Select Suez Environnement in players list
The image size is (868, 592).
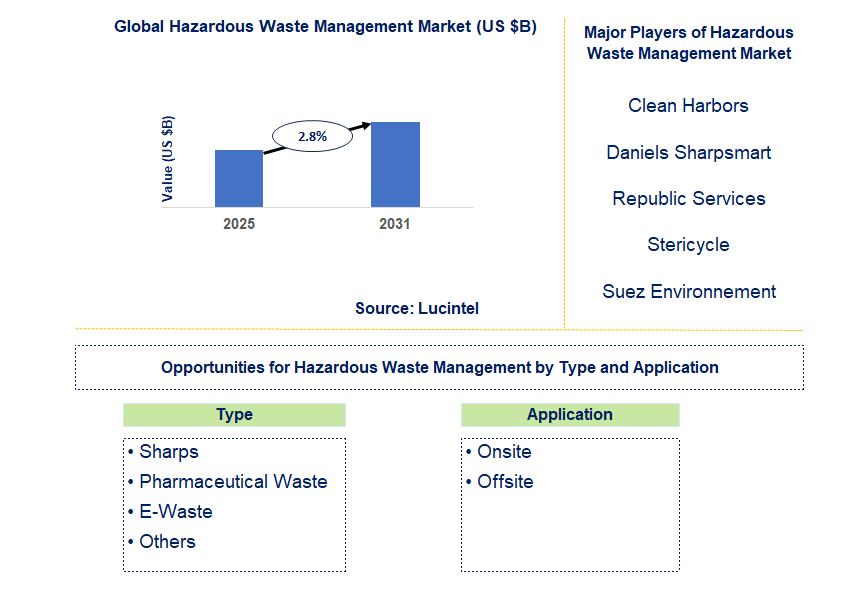pos(689,291)
